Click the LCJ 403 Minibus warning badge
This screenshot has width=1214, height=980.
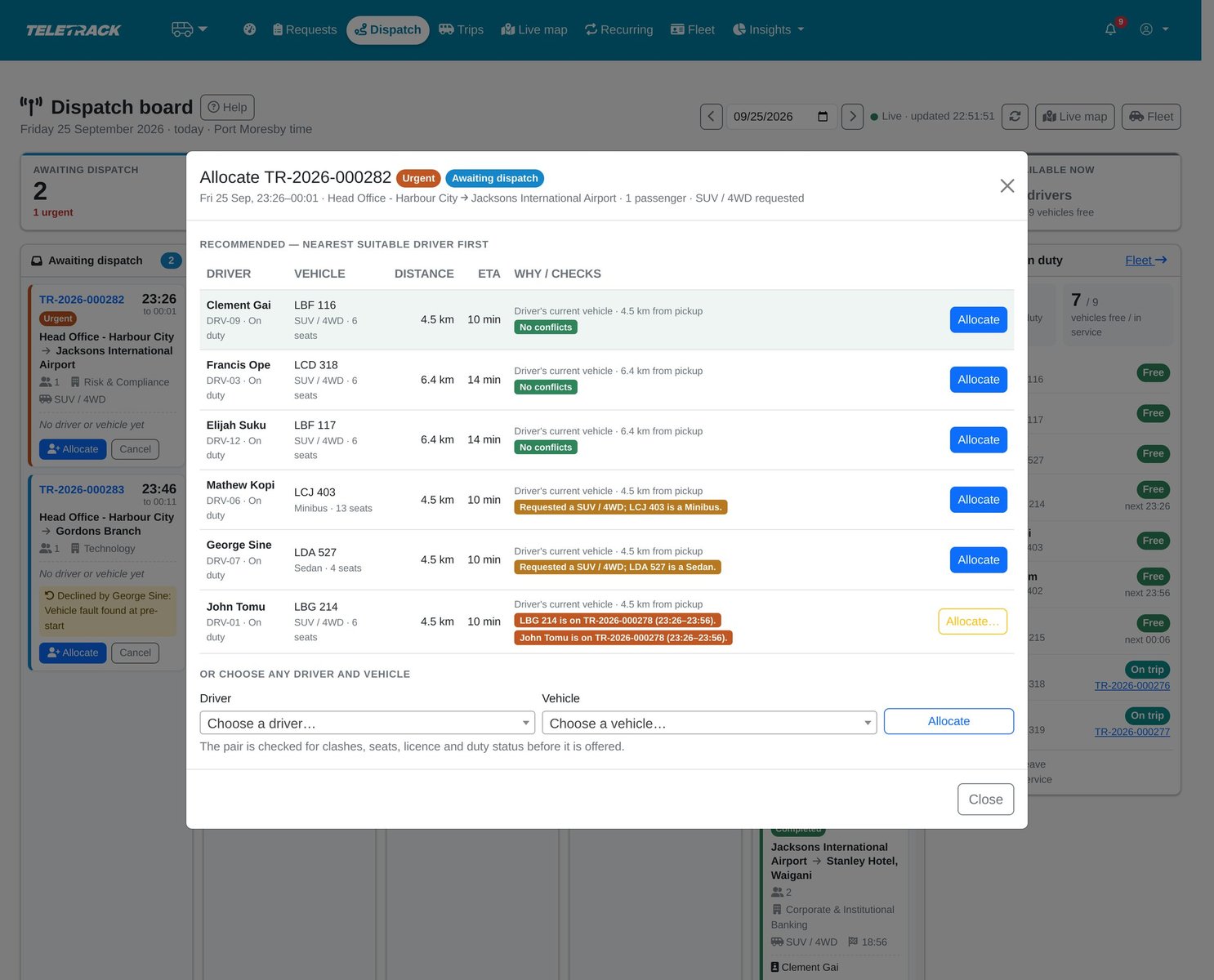coord(621,507)
